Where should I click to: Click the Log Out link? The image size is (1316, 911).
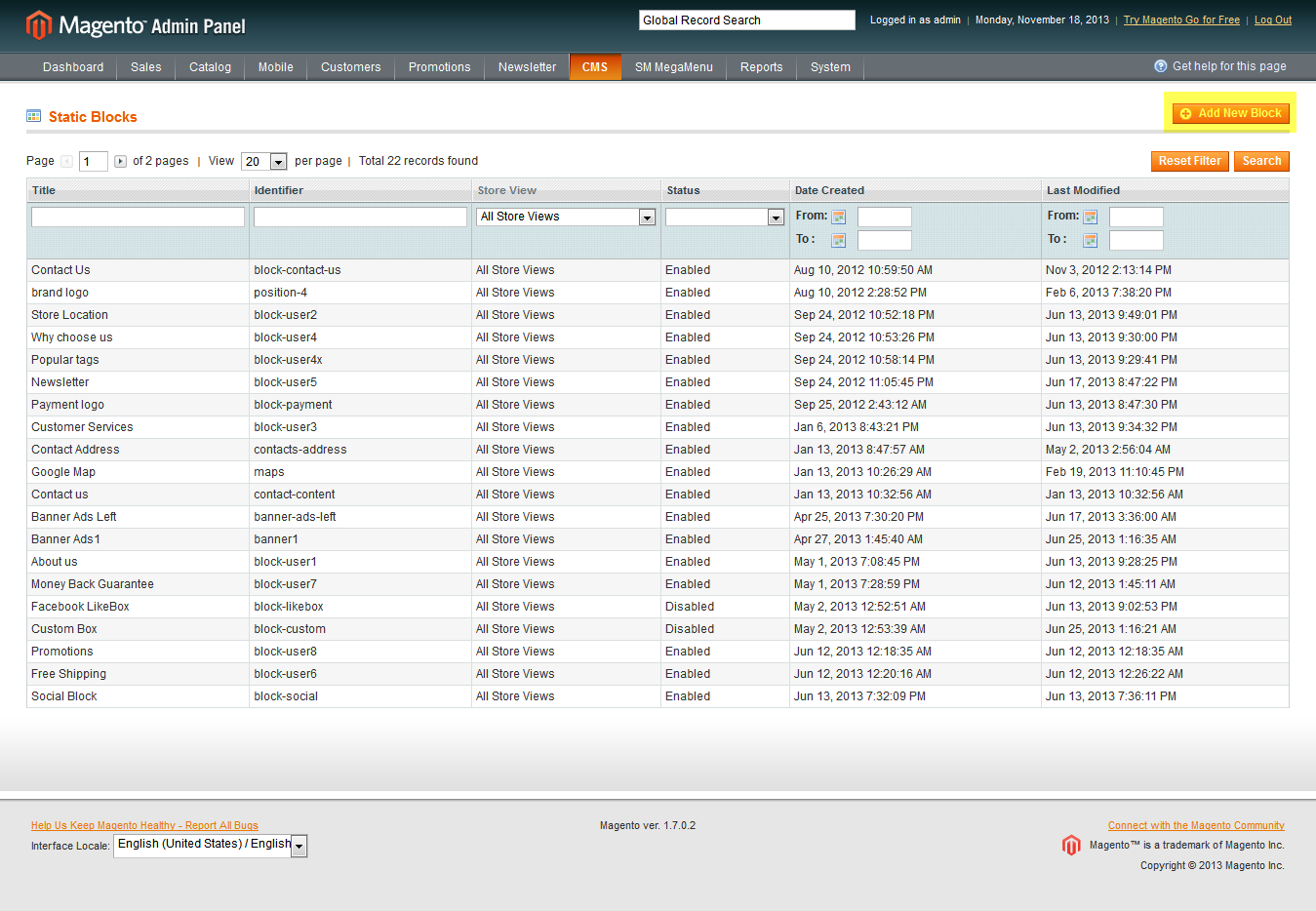pyautogui.click(x=1273, y=20)
